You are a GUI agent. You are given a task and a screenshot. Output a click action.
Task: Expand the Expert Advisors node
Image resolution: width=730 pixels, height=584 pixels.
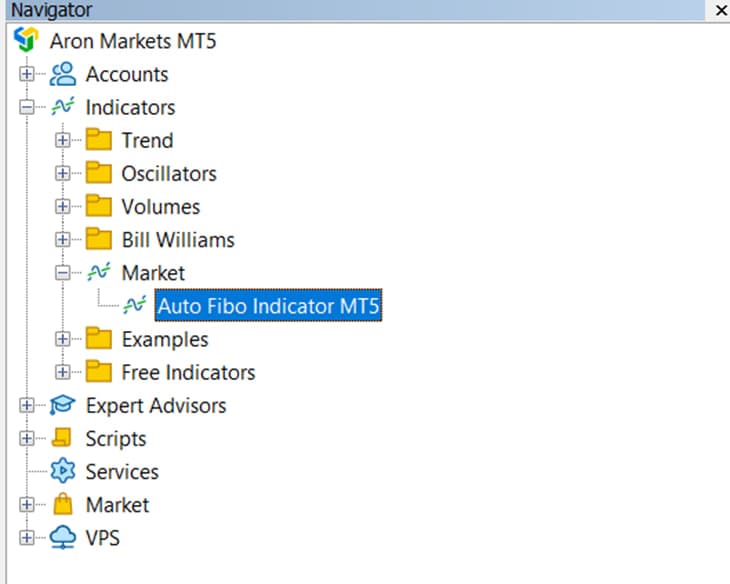tap(27, 405)
